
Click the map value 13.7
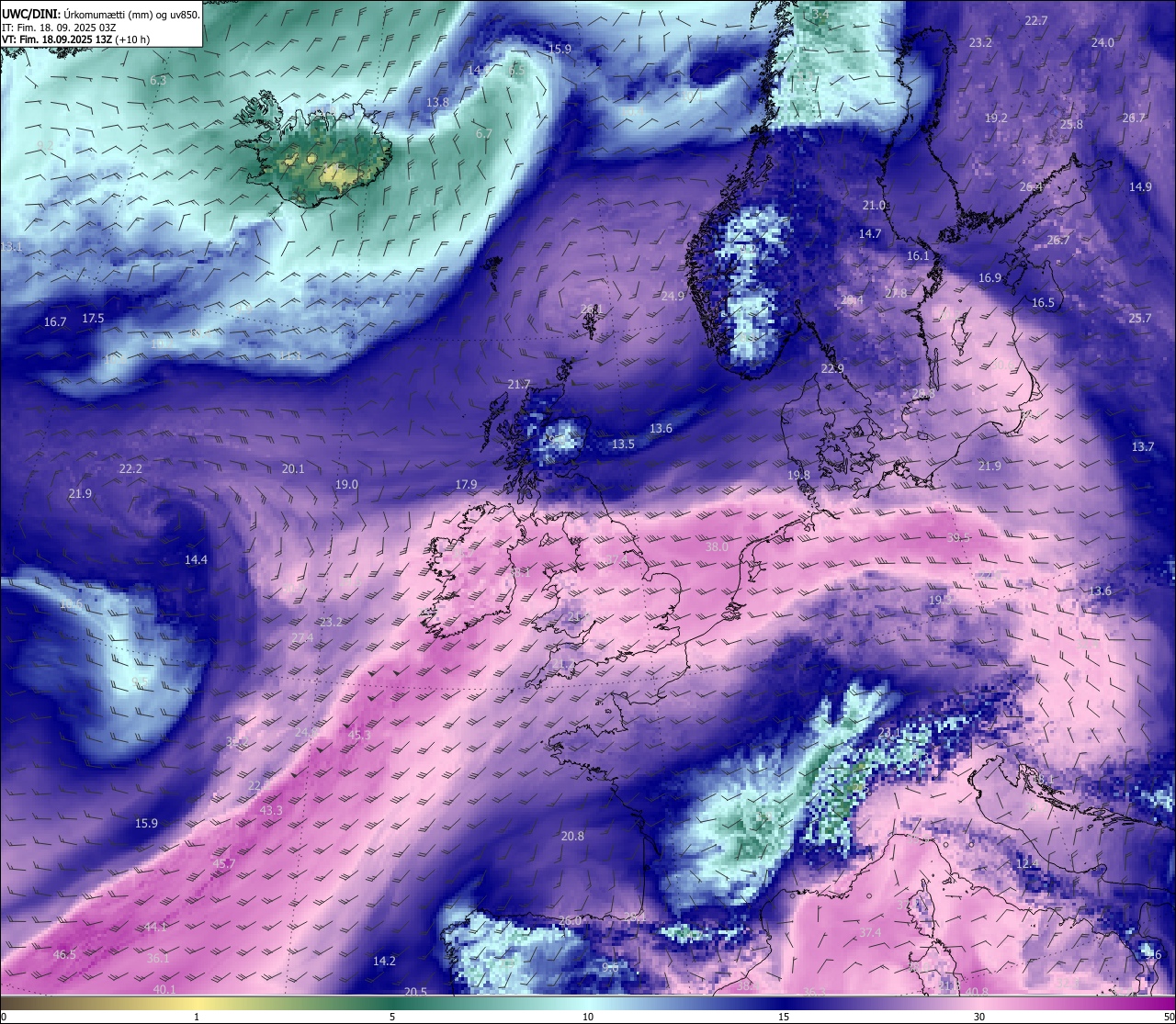(x=1143, y=446)
